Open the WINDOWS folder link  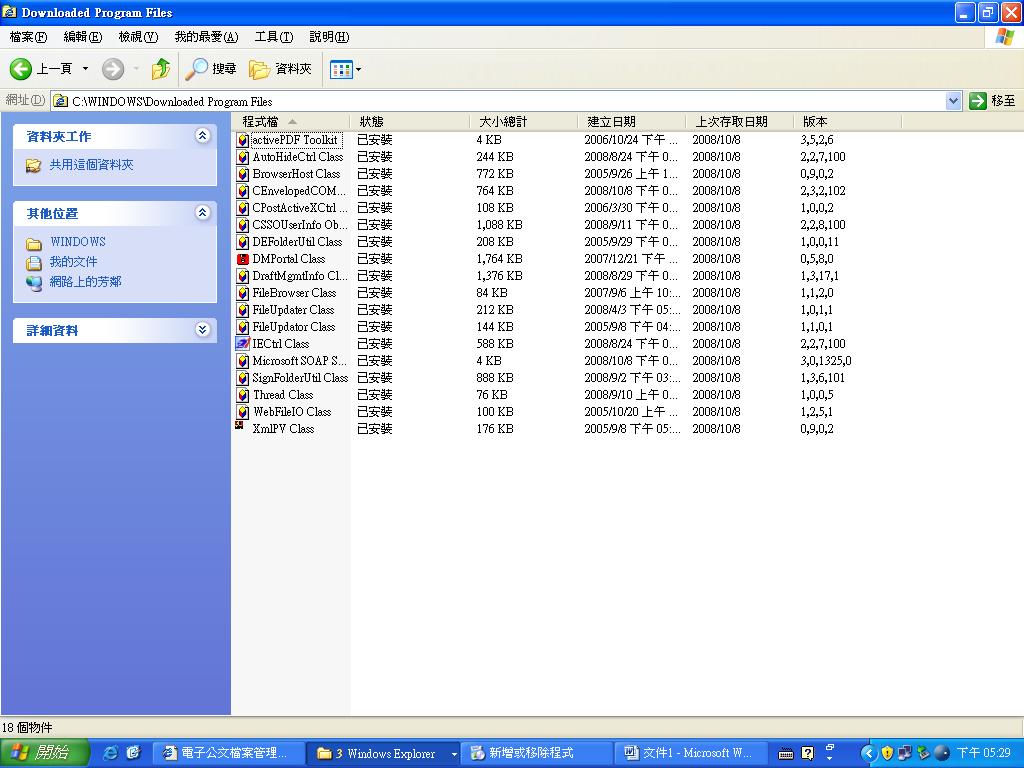[x=77, y=242]
